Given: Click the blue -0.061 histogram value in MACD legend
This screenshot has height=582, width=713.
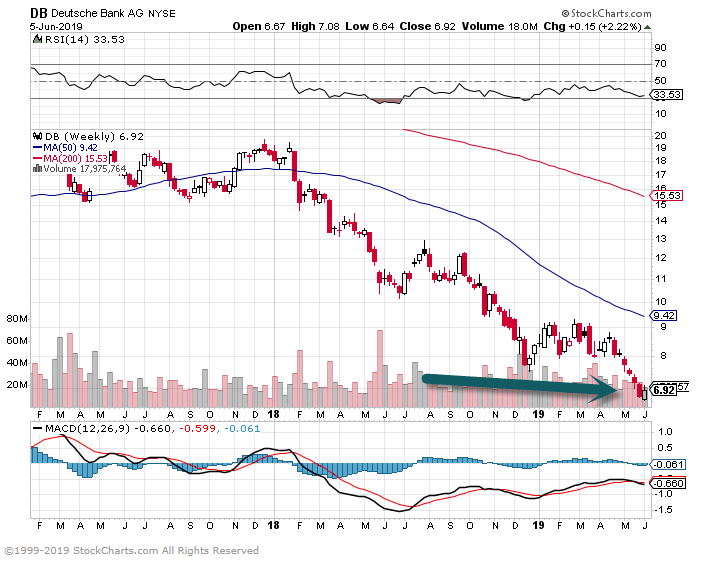Looking at the screenshot, I should click(x=242, y=429).
